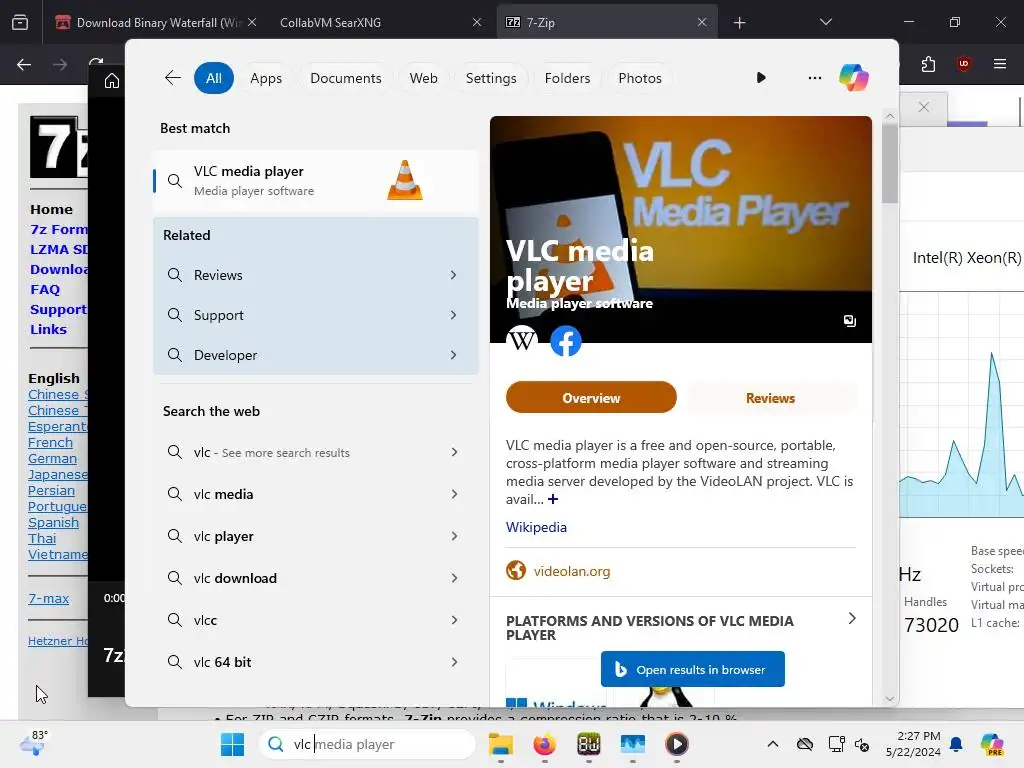Click the Task Manager graph icon in taskbar
Viewport: 1024px width, 768px height.
(x=632, y=744)
